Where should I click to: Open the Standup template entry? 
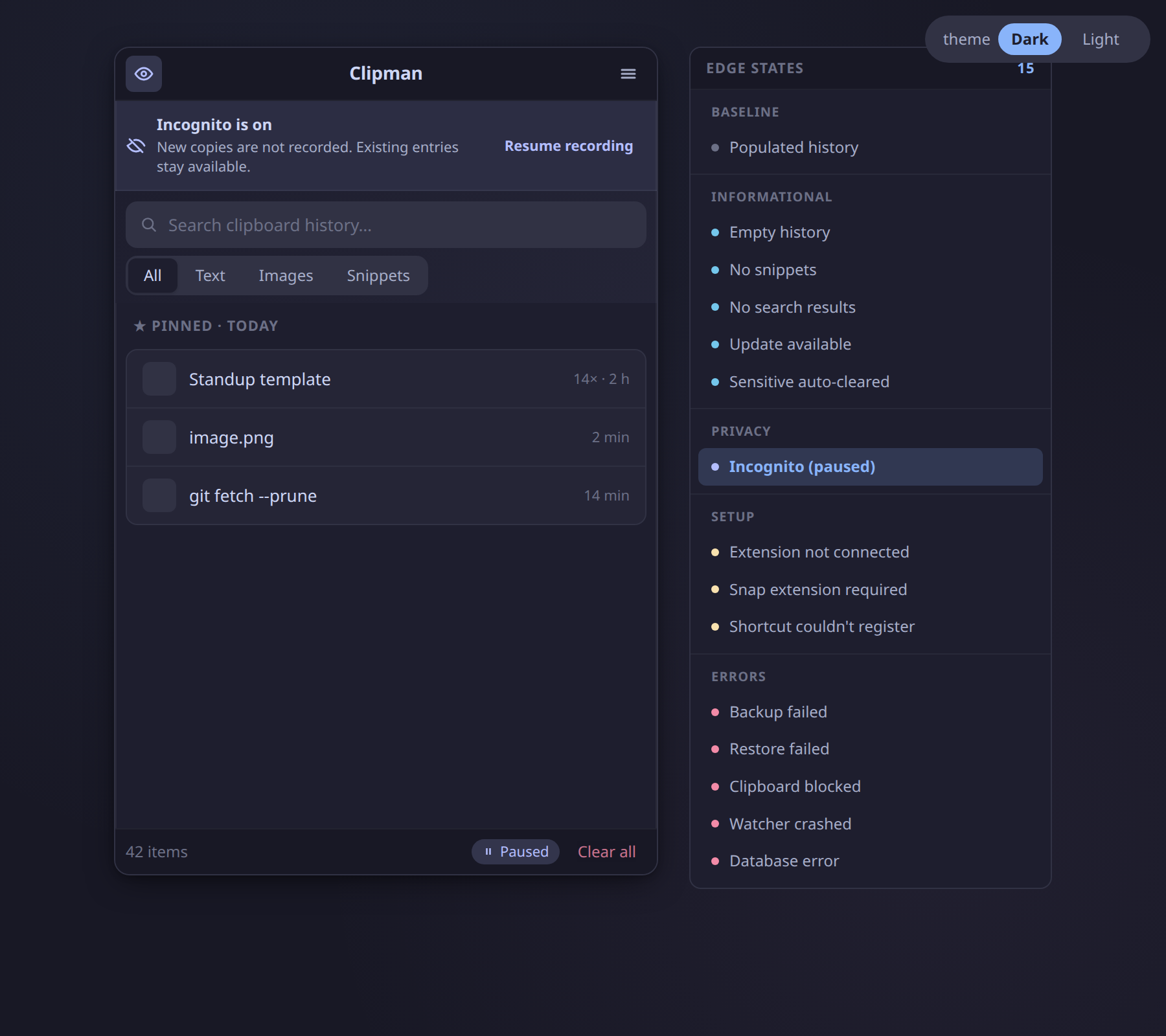click(386, 379)
